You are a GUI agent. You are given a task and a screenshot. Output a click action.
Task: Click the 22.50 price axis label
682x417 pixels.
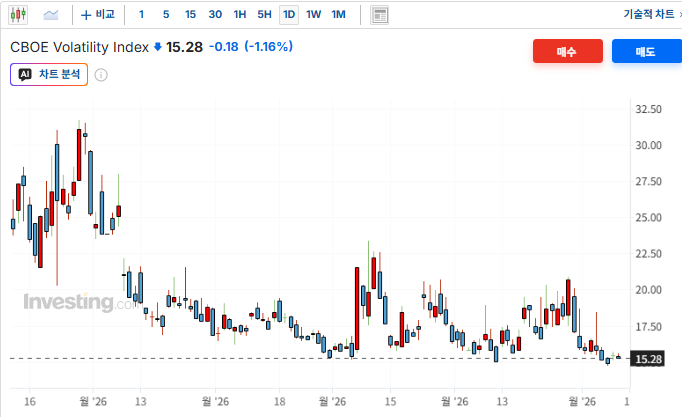tap(648, 254)
